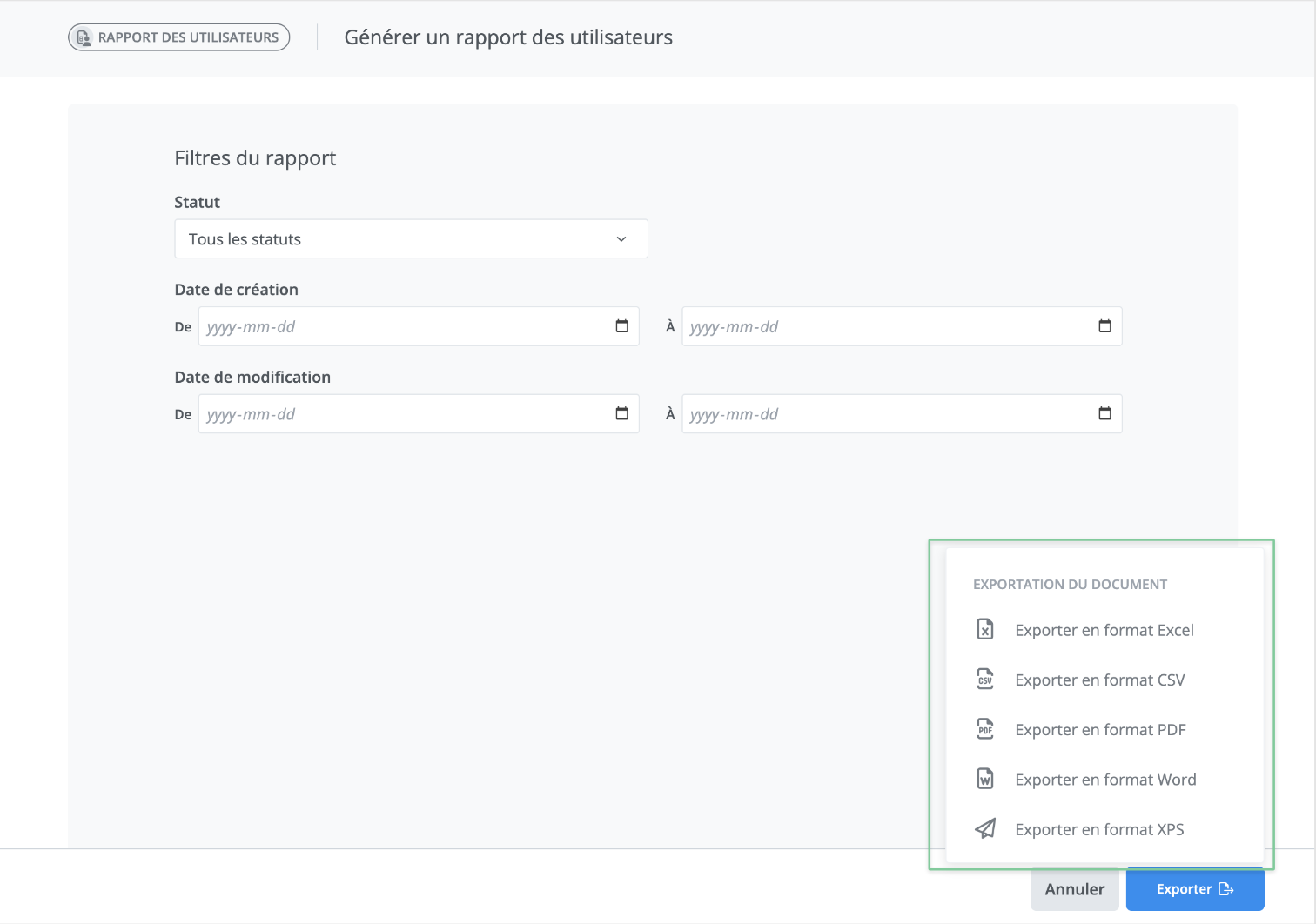The height and width of the screenshot is (924, 1316).
Task: Click the blue Exporter button
Action: 1194,889
